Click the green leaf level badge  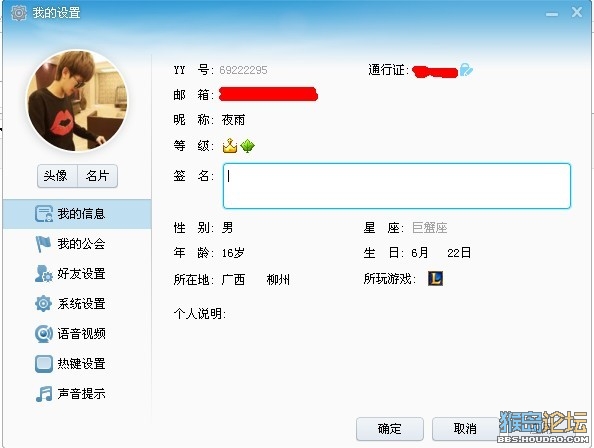pyautogui.click(x=247, y=146)
